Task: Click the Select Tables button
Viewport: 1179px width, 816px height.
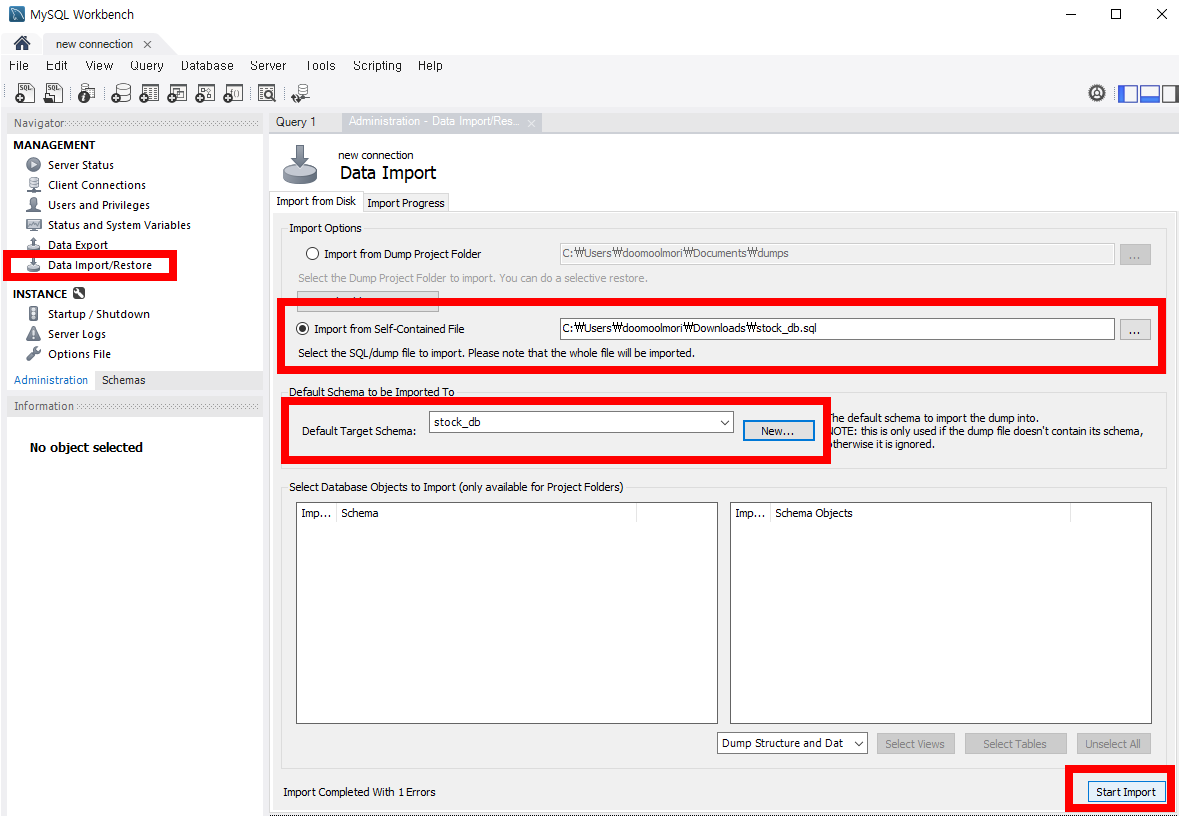Action: [1014, 744]
